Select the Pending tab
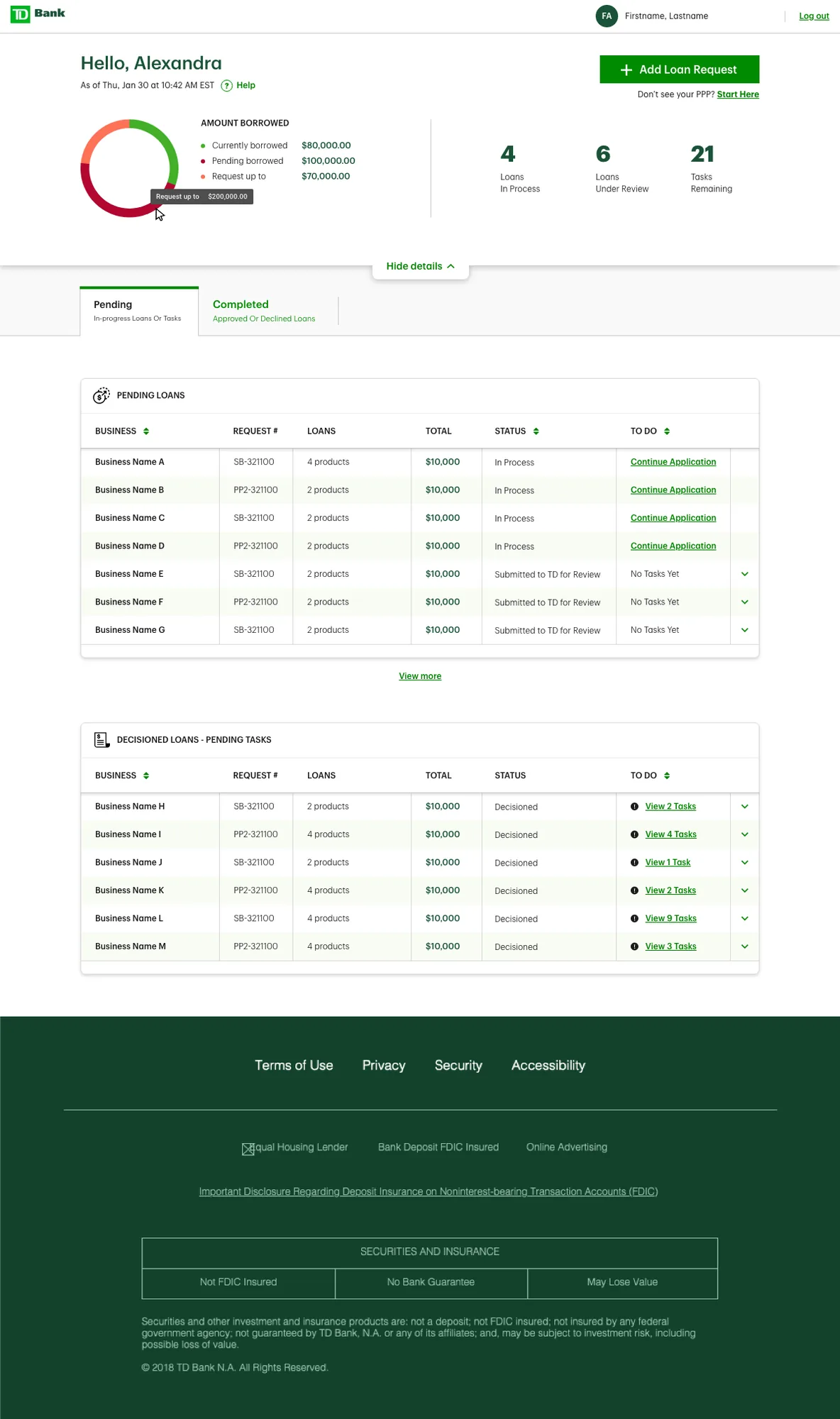Viewport: 840px width, 1419px height. pos(139,311)
